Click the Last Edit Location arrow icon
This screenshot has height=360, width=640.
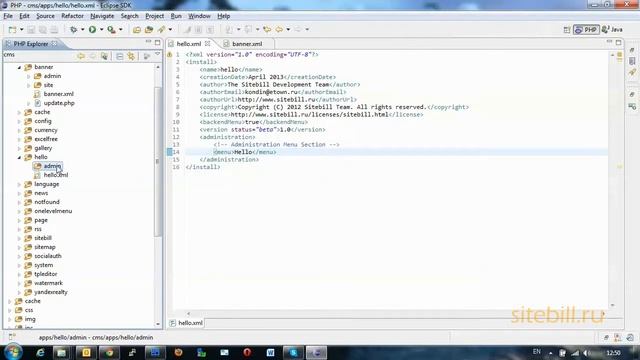coord(267,29)
